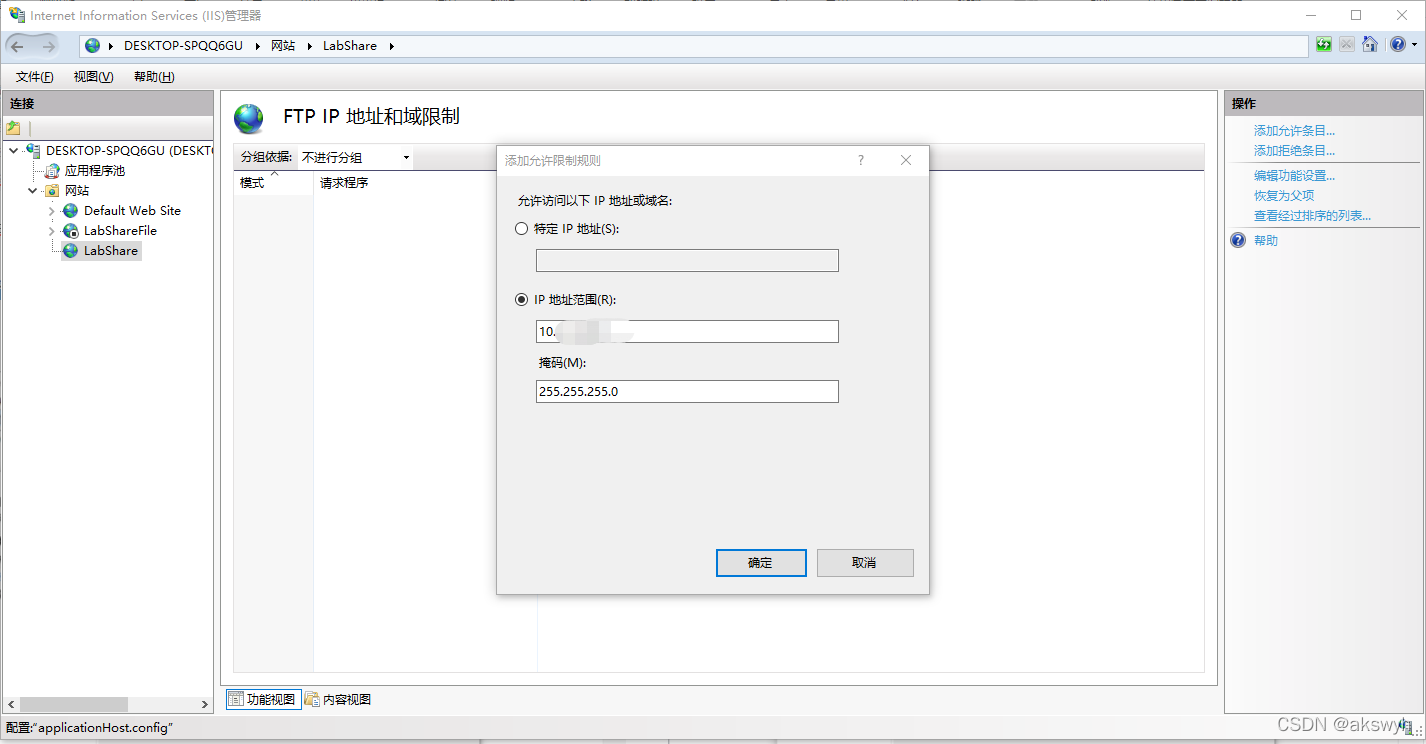Select the IP 地址范围(R) radio button
This screenshot has width=1426, height=744.
click(x=521, y=300)
